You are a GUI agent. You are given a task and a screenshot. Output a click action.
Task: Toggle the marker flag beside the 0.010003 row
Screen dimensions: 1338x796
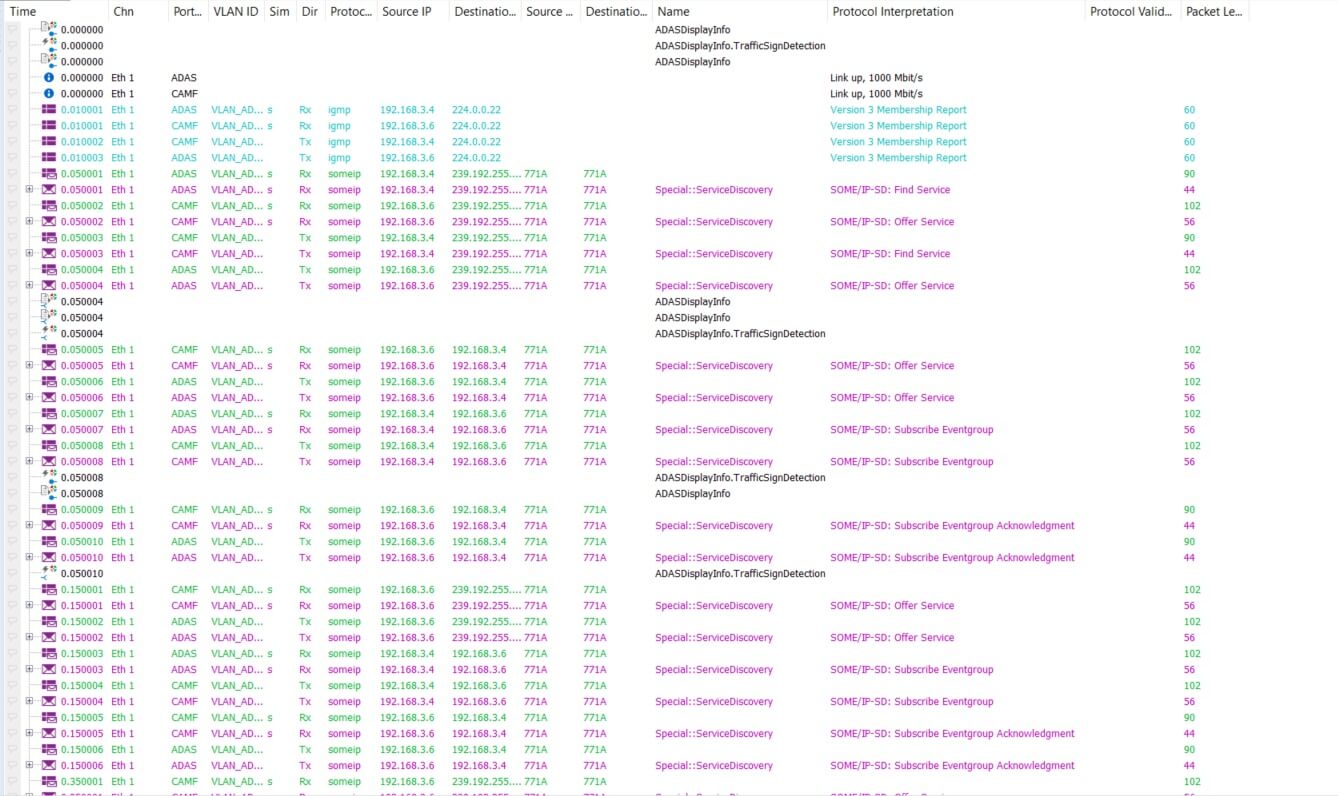[12, 158]
